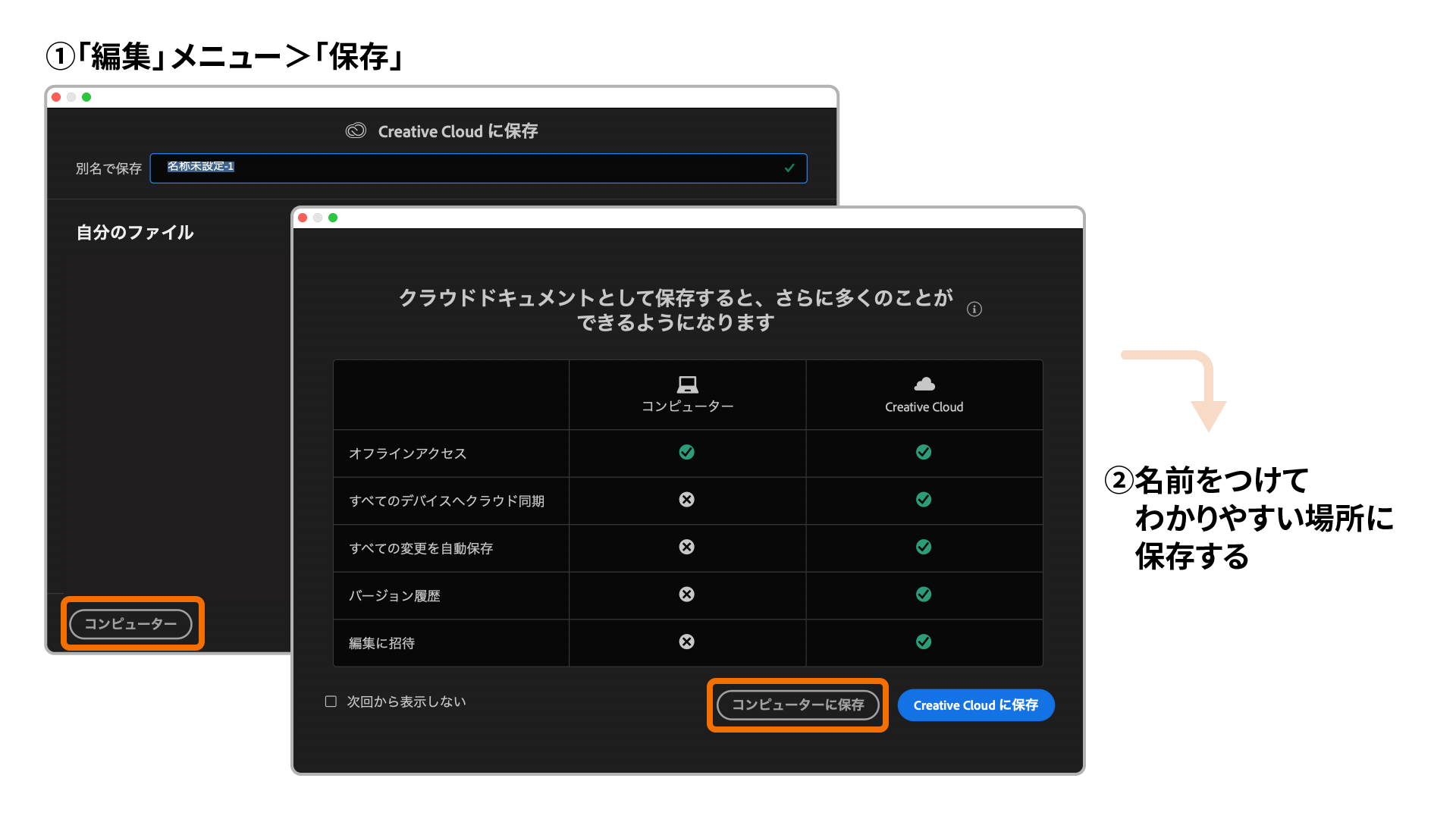Close the front comparison dialog window

click(303, 218)
